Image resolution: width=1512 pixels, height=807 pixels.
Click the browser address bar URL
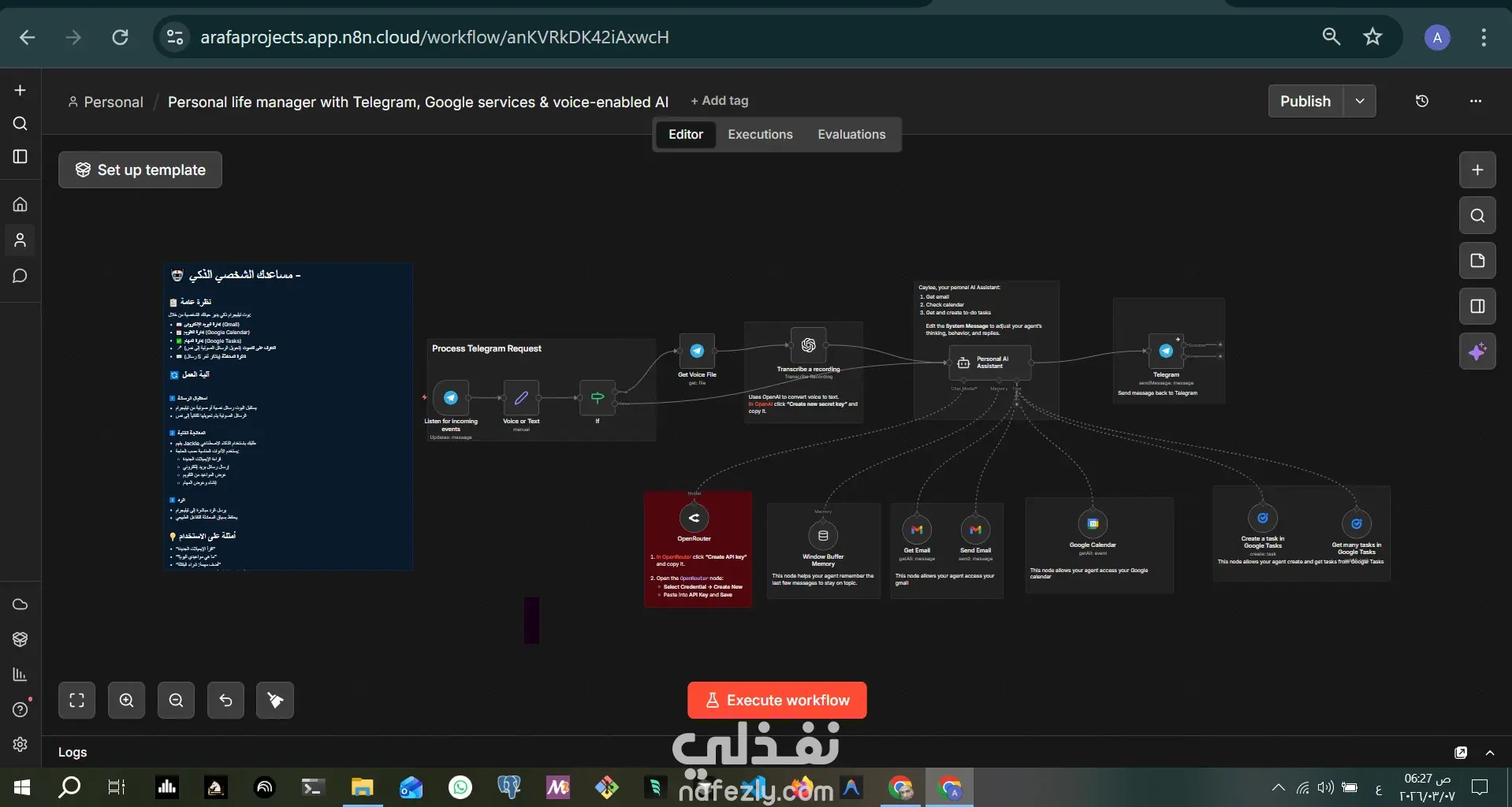point(434,37)
